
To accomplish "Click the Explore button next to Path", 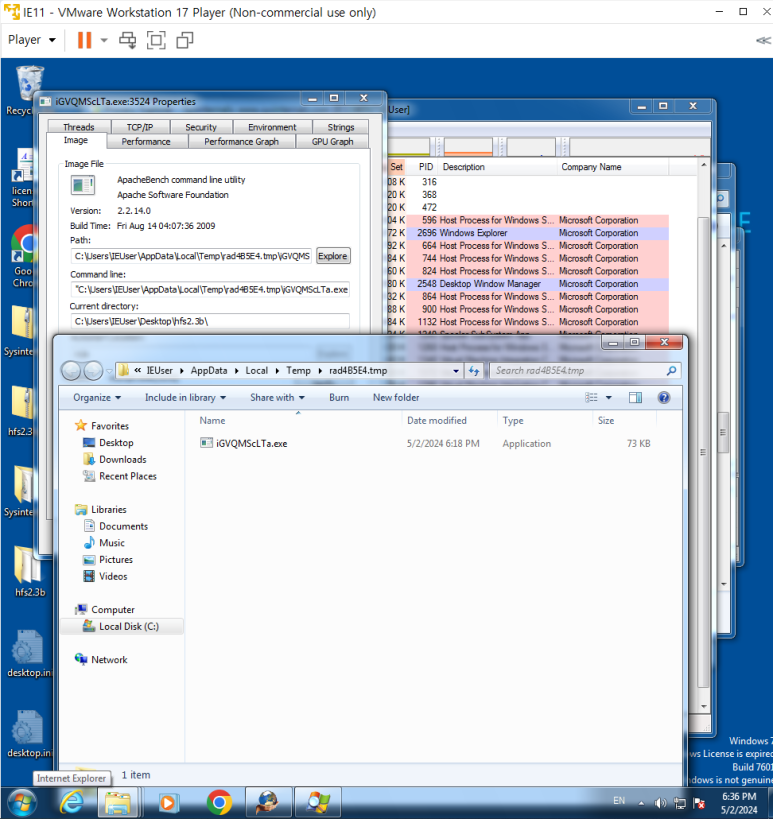I will click(333, 256).
